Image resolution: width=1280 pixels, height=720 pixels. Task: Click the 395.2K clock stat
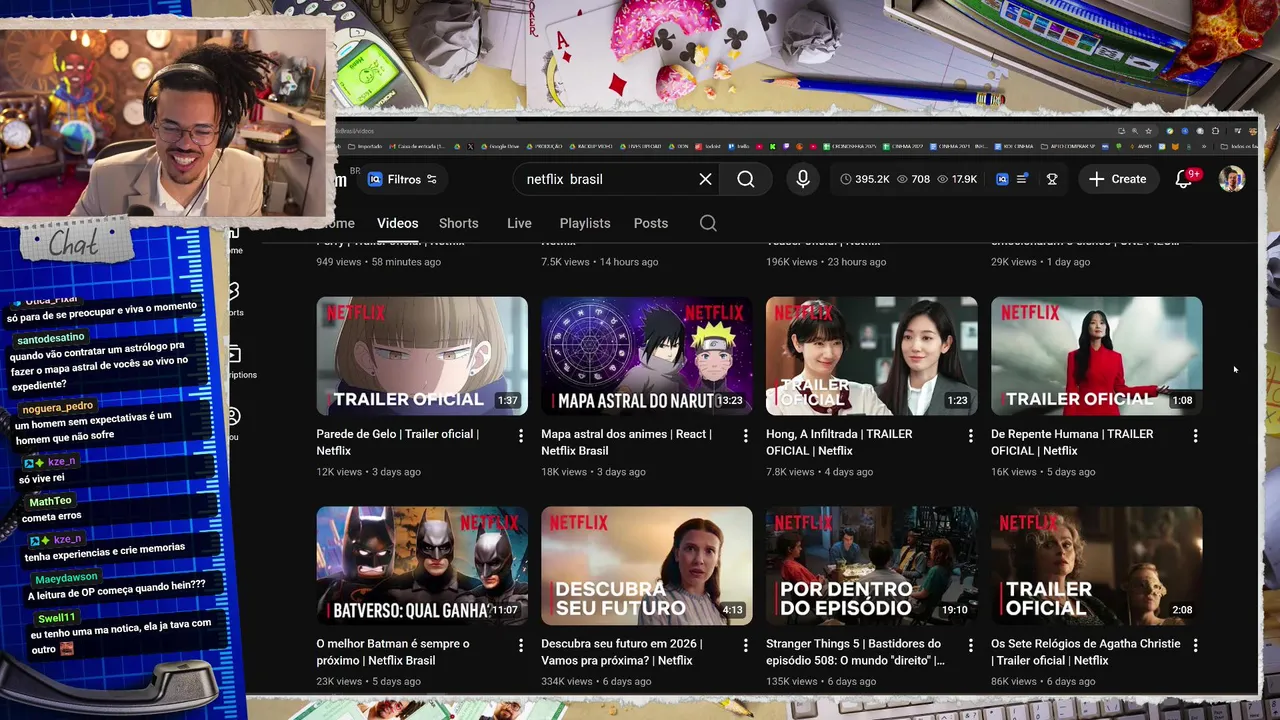click(865, 179)
